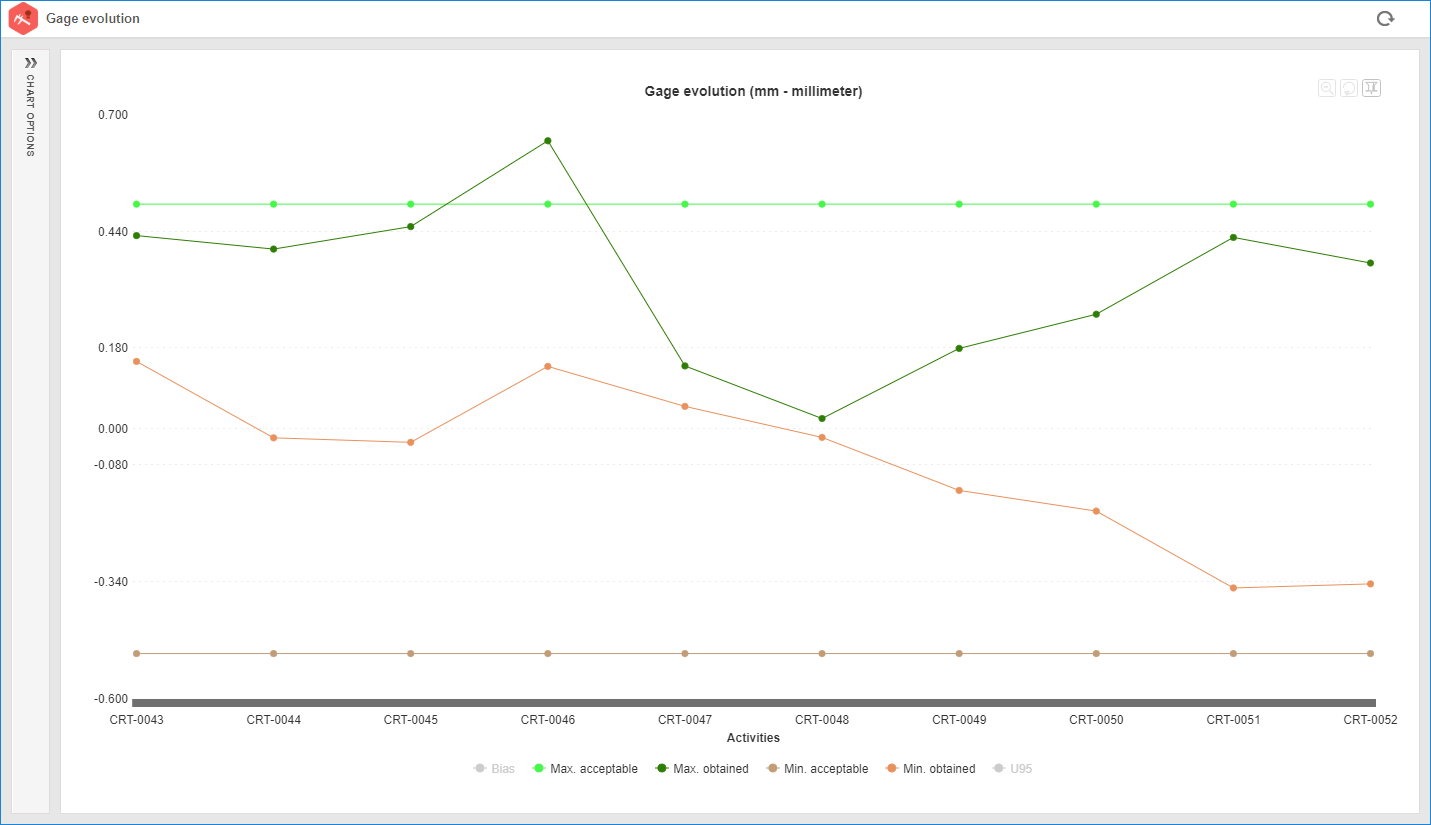Viewport: 1431px width, 825px height.
Task: Click the -0.340 y-axis value
Action: 111,582
